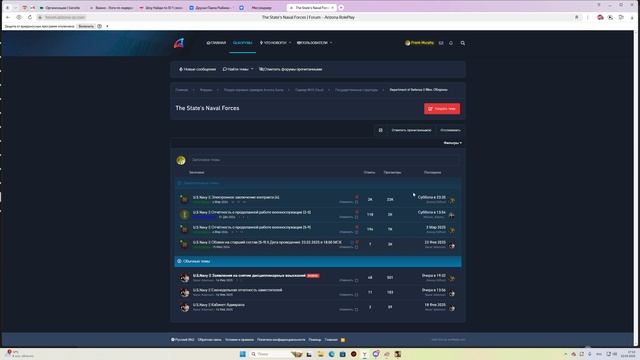Screen dimensions: 640x360
Task: Open the forum search magnifier icon
Action: [463, 43]
